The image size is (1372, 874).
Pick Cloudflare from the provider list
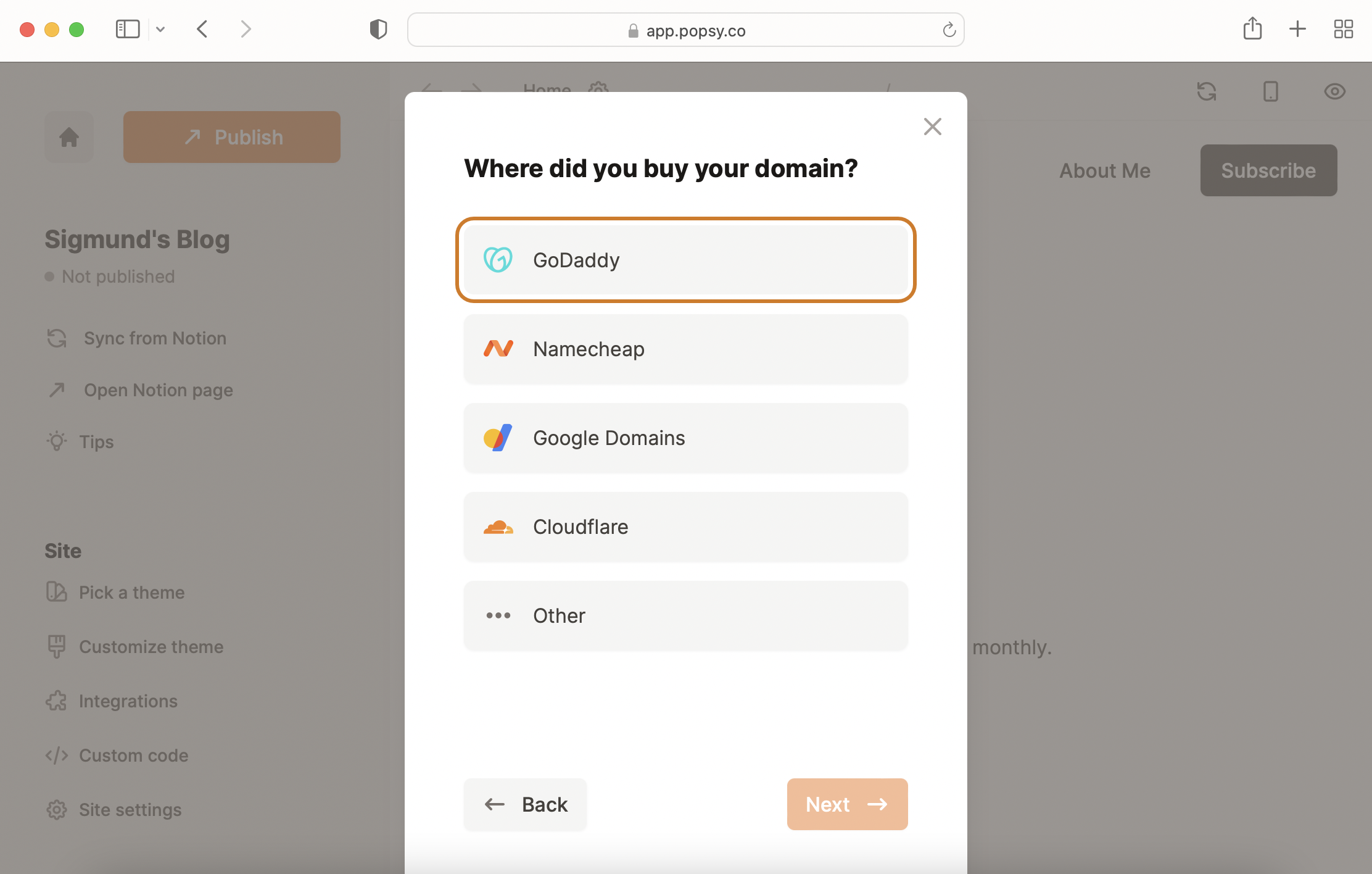coord(685,526)
